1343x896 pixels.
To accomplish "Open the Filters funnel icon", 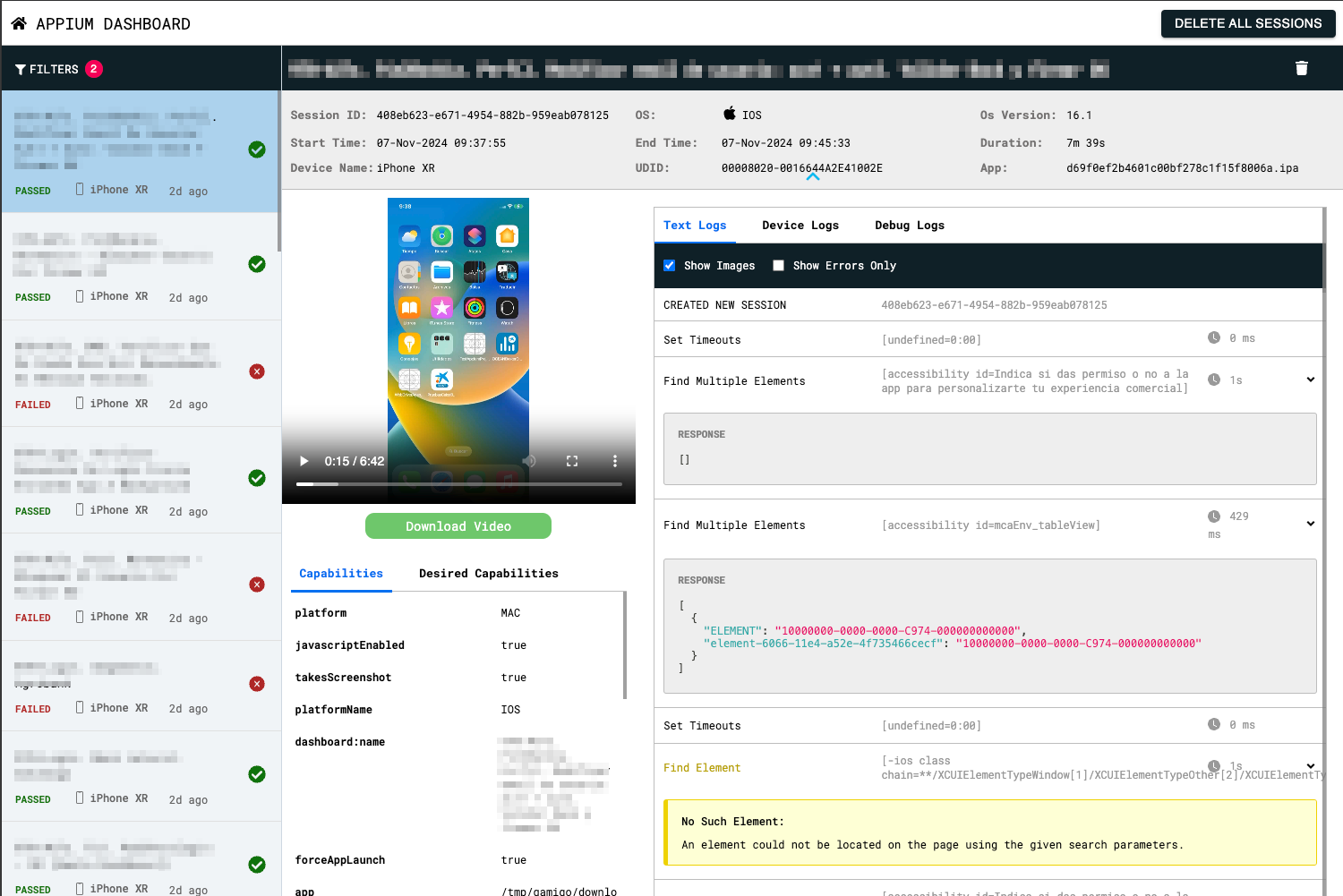I will [21, 70].
